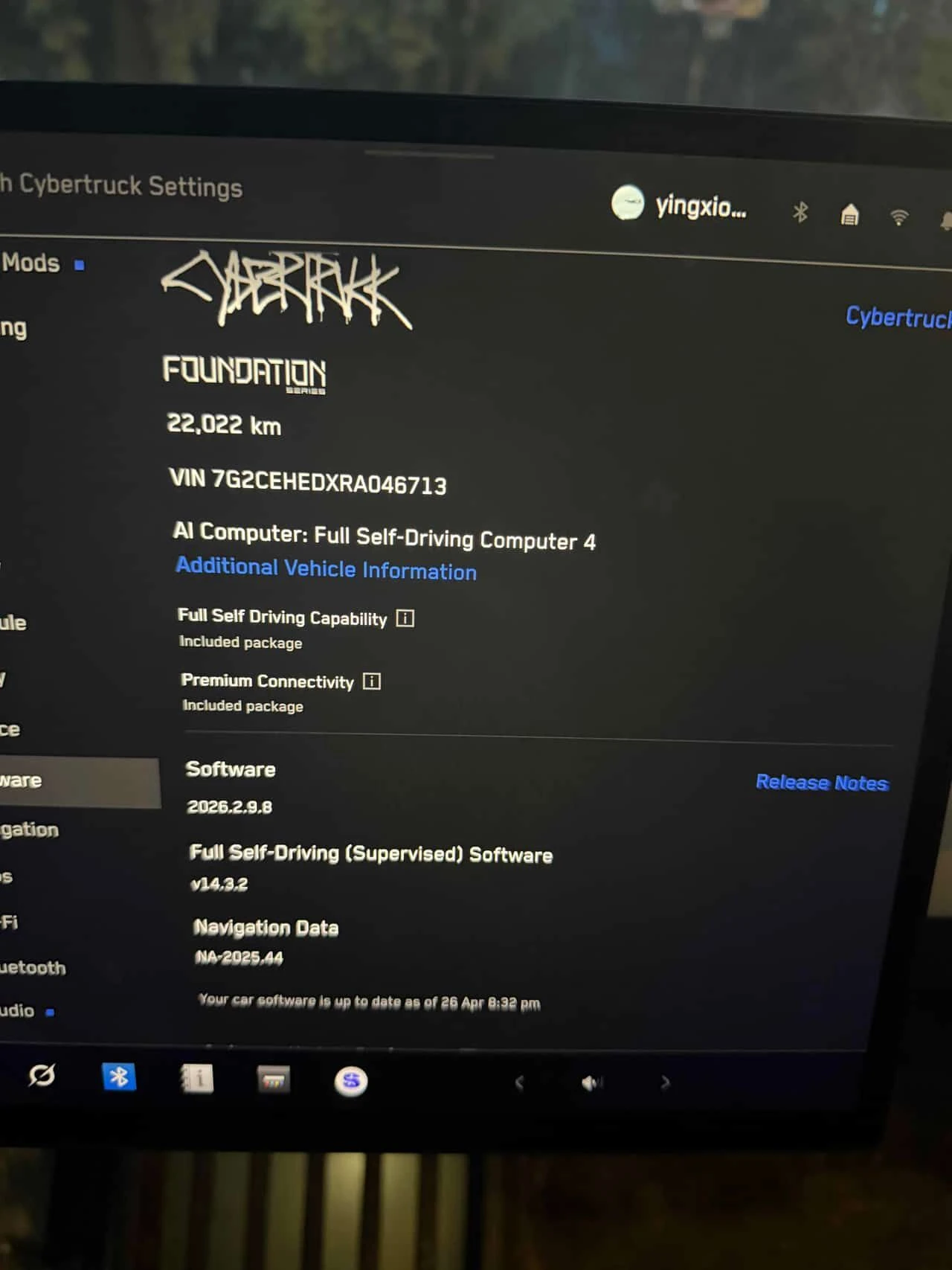Viewport: 952px width, 1270px height.
Task: Open the round S app icon
Action: point(351,1081)
